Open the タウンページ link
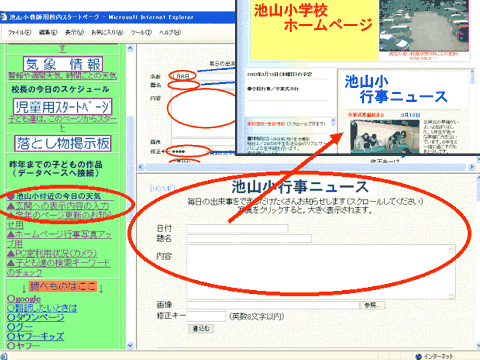 36,317
